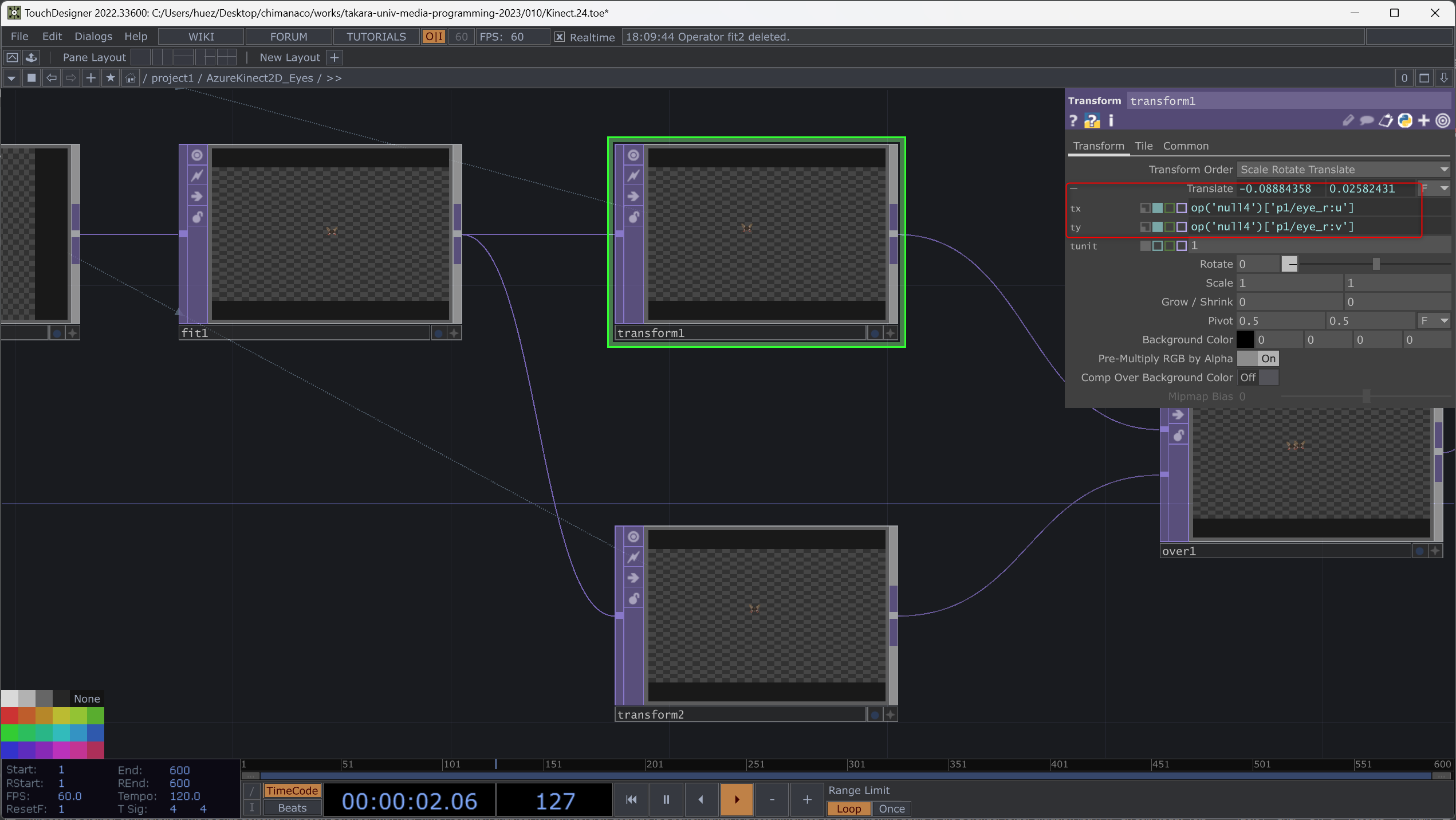Click the bypass arrow icon on transform1
This screenshot has width=1456, height=820.
(633, 197)
